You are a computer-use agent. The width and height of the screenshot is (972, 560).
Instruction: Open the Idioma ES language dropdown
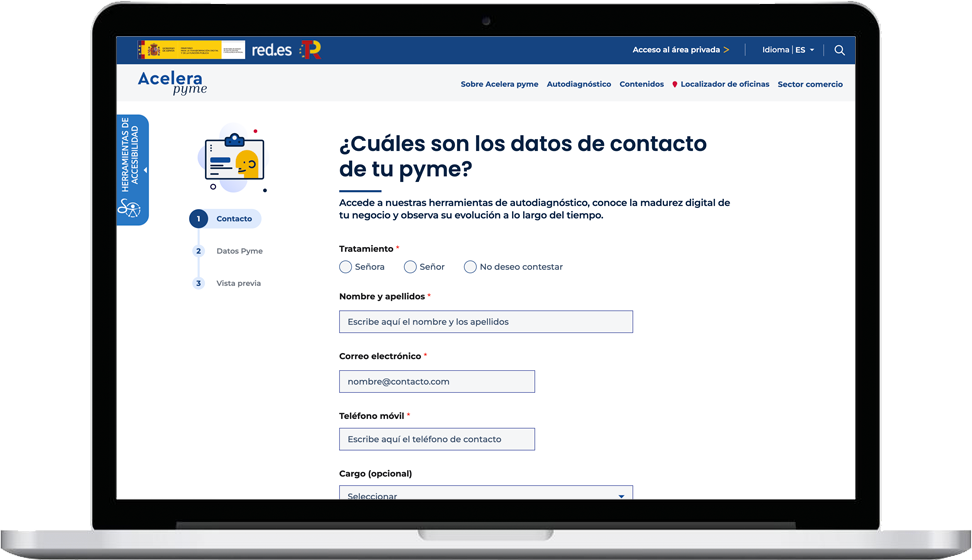(788, 50)
